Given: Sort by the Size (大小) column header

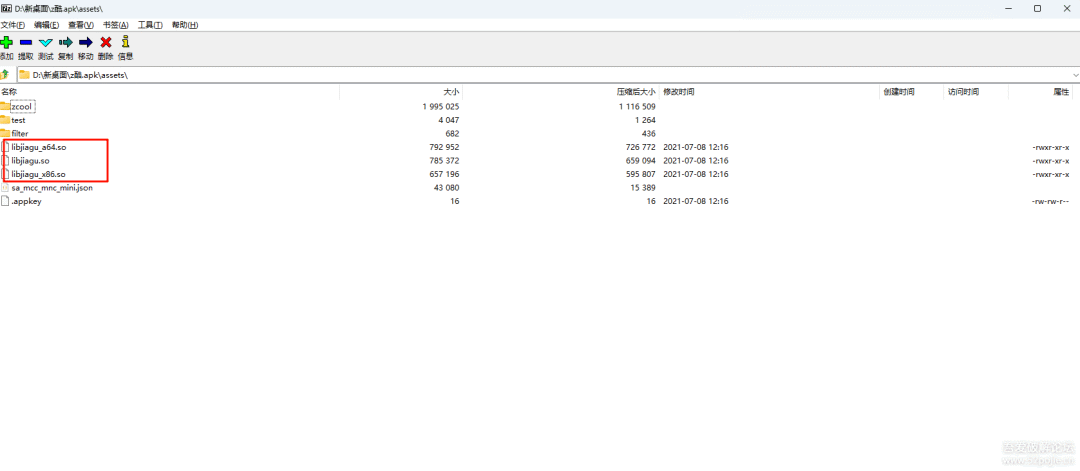Looking at the screenshot, I should point(402,92).
